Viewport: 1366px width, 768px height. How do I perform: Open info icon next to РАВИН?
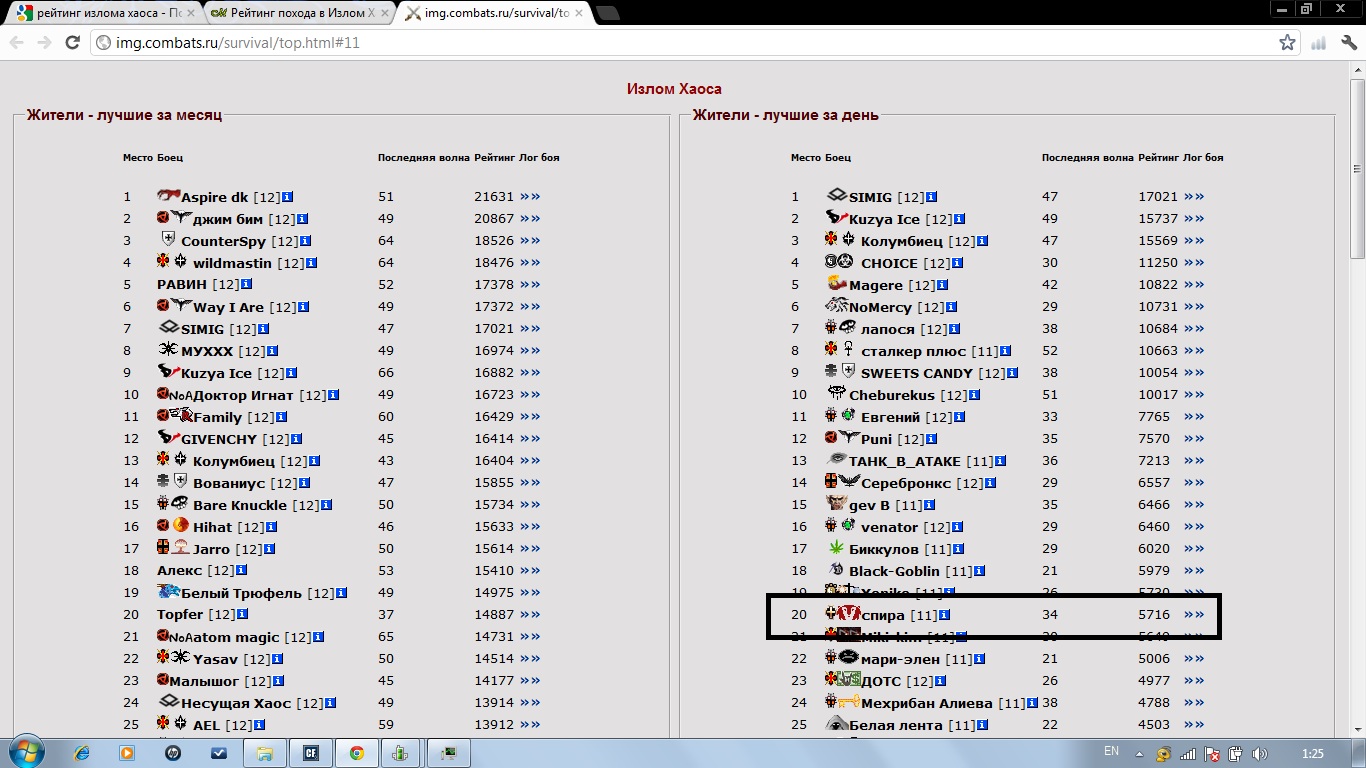pos(246,285)
